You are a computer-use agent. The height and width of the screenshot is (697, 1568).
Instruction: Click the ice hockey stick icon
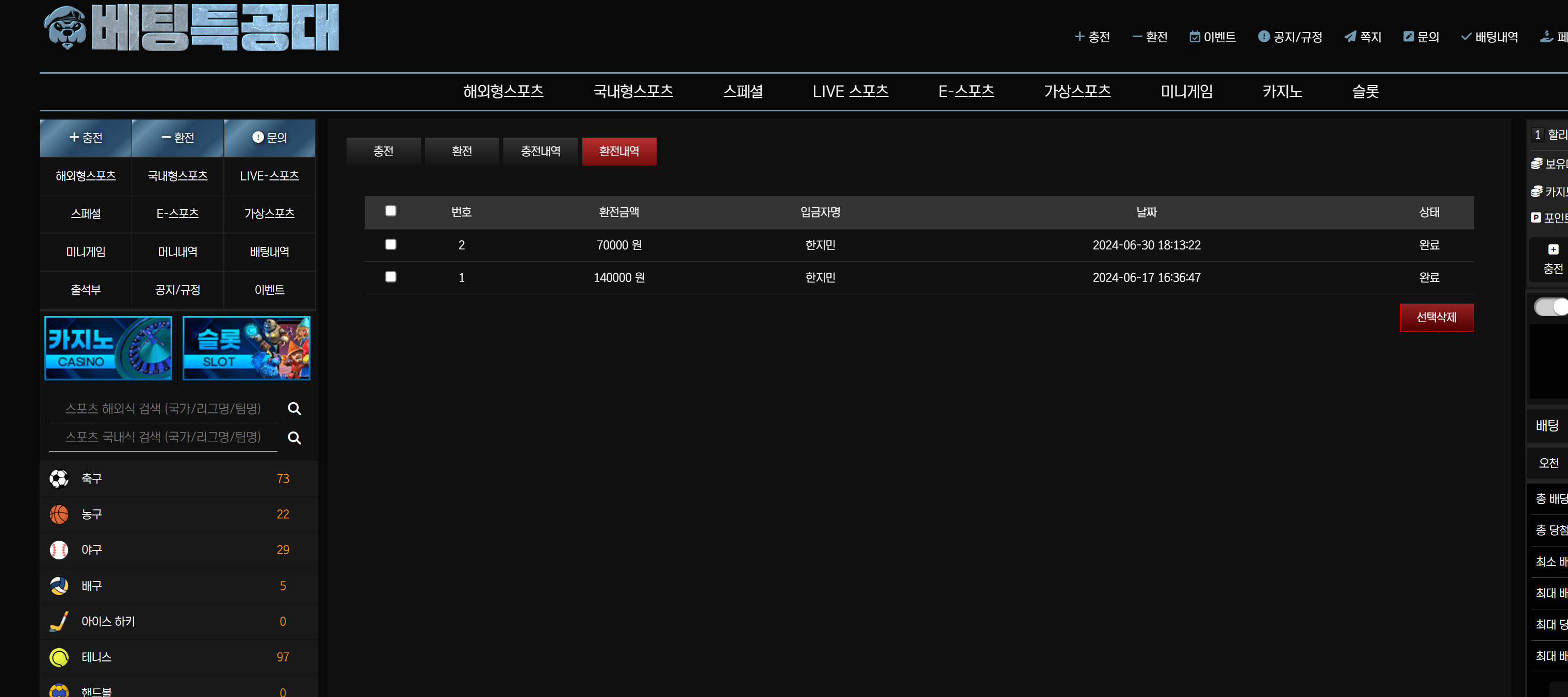coord(59,622)
